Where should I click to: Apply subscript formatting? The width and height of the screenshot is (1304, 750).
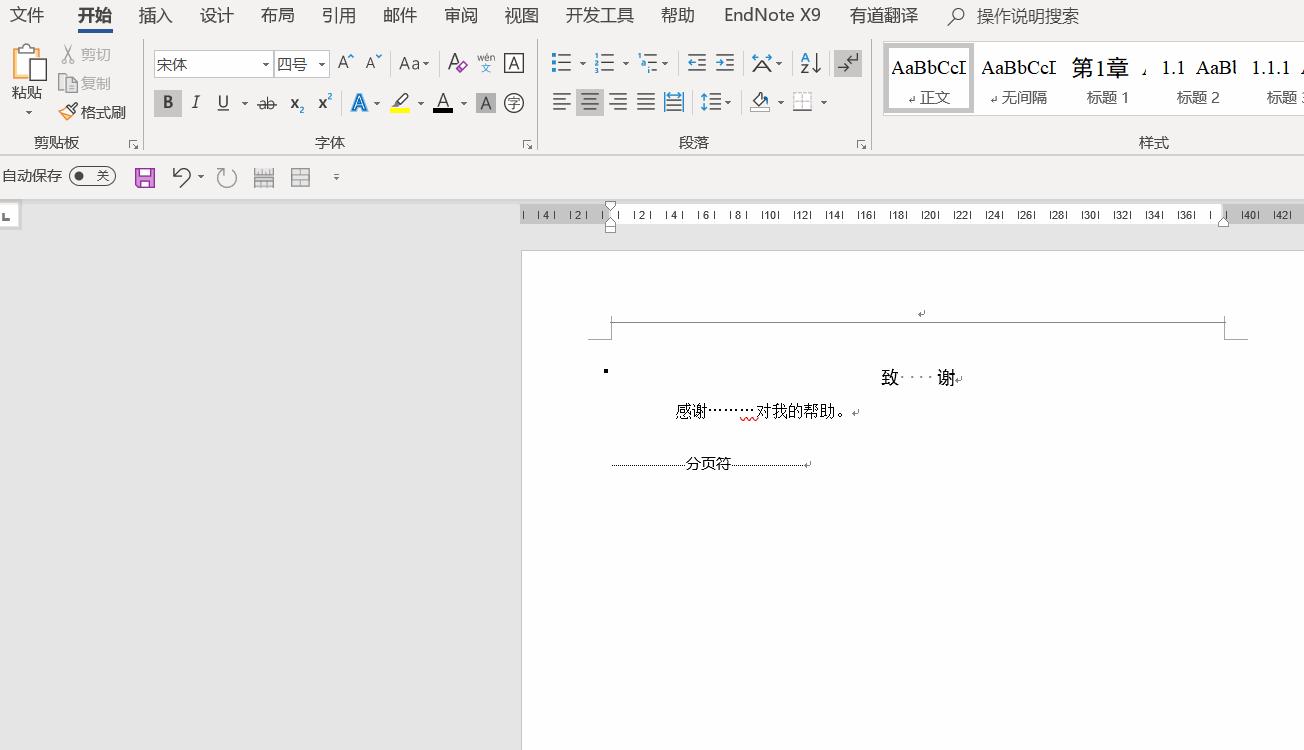tap(295, 102)
